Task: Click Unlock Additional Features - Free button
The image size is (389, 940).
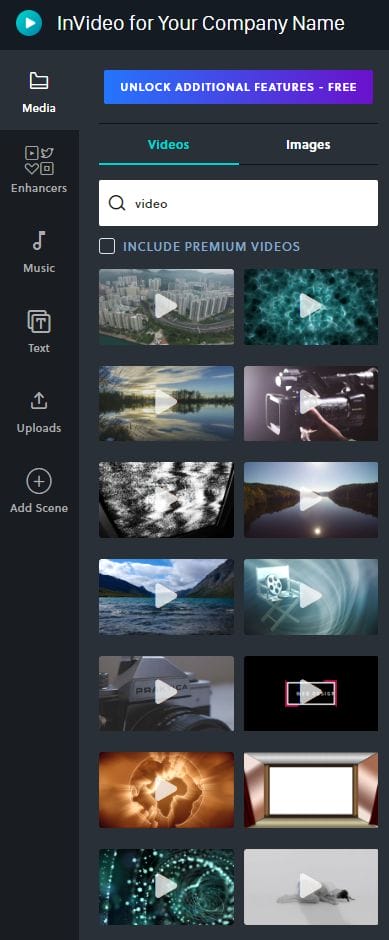Action: pos(238,87)
